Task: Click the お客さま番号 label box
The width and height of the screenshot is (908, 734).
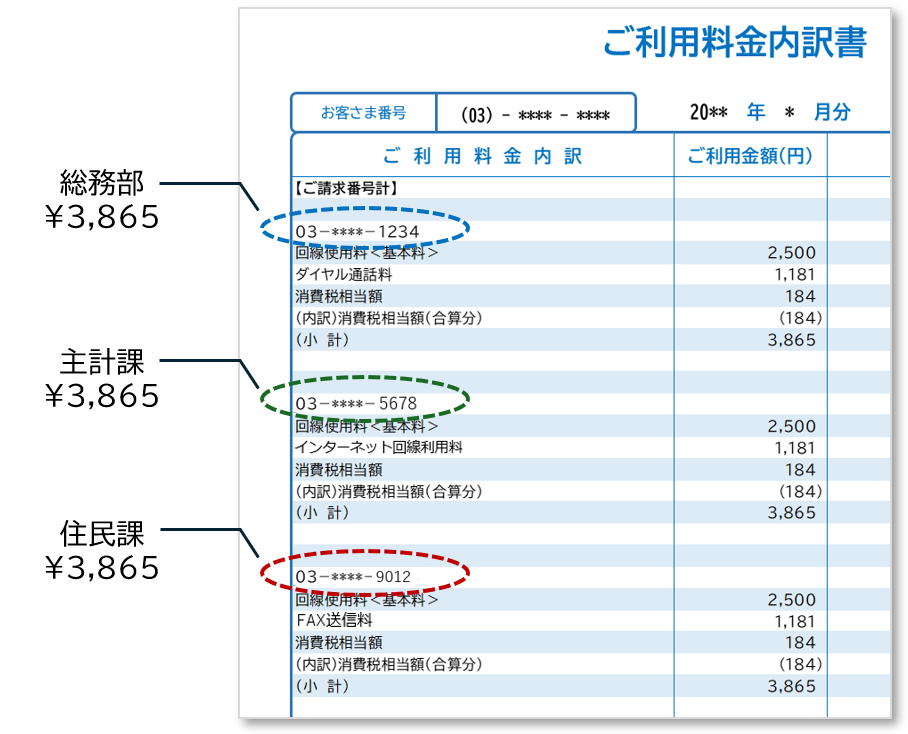Action: click(363, 112)
